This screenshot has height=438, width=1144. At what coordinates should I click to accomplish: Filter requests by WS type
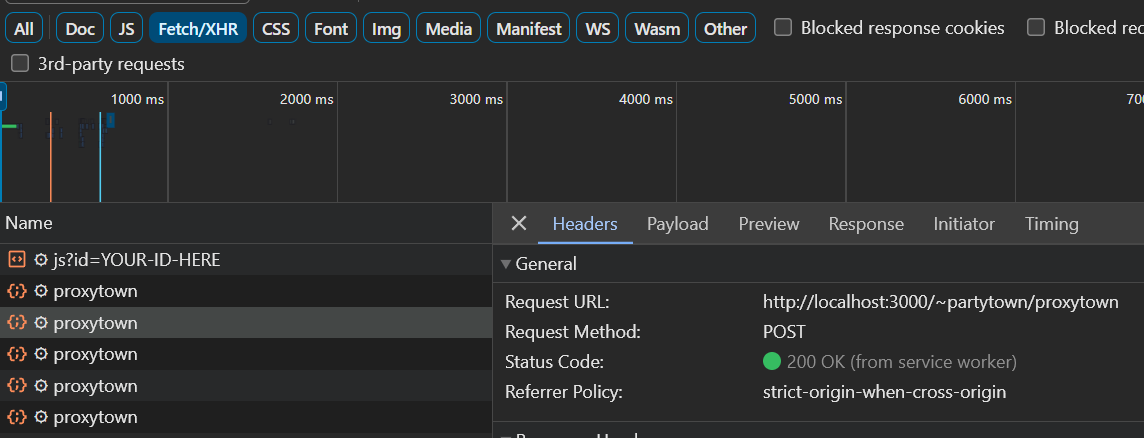tap(598, 28)
